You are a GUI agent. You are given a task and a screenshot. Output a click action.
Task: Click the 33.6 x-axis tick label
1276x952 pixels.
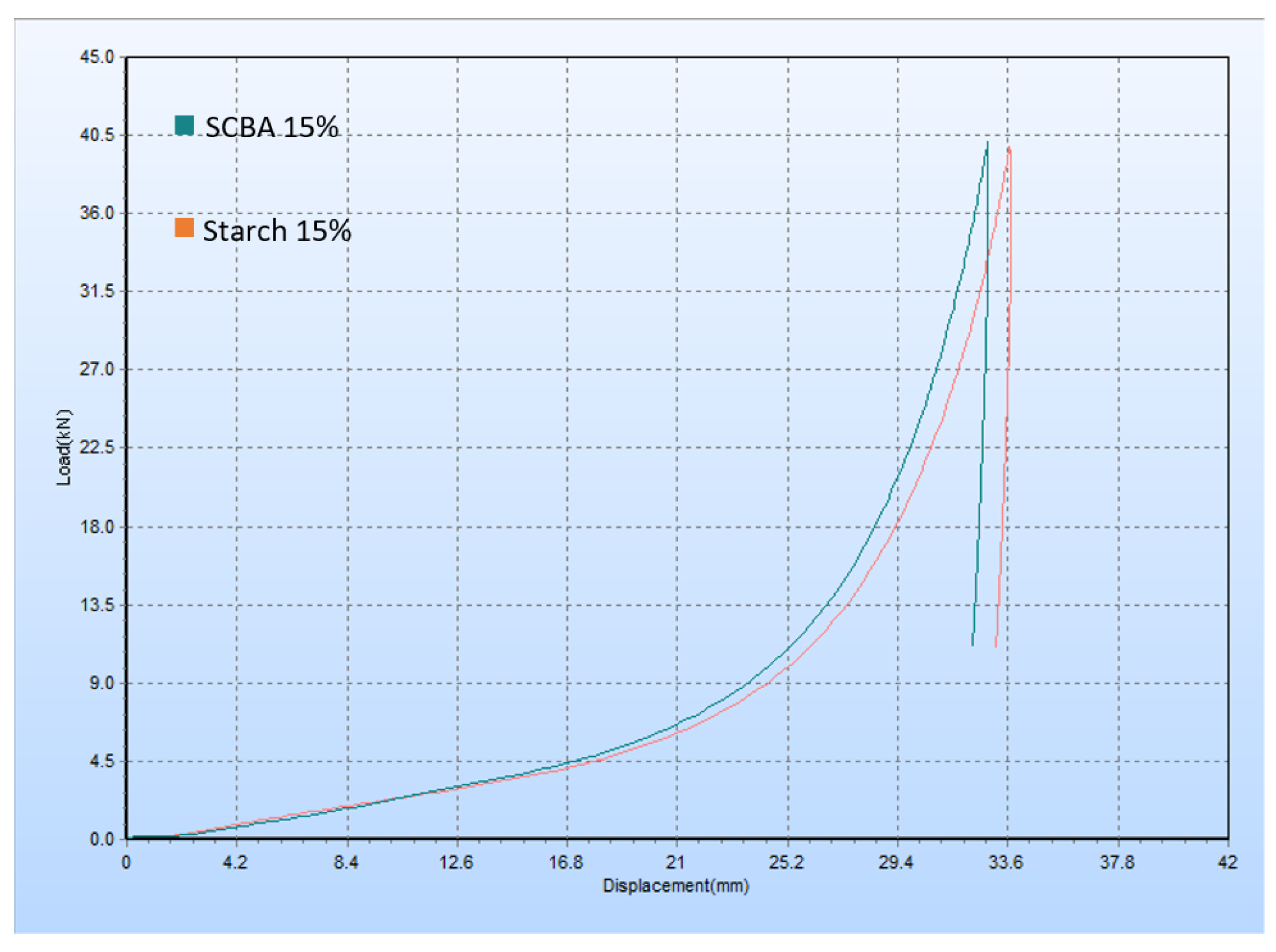[1006, 863]
